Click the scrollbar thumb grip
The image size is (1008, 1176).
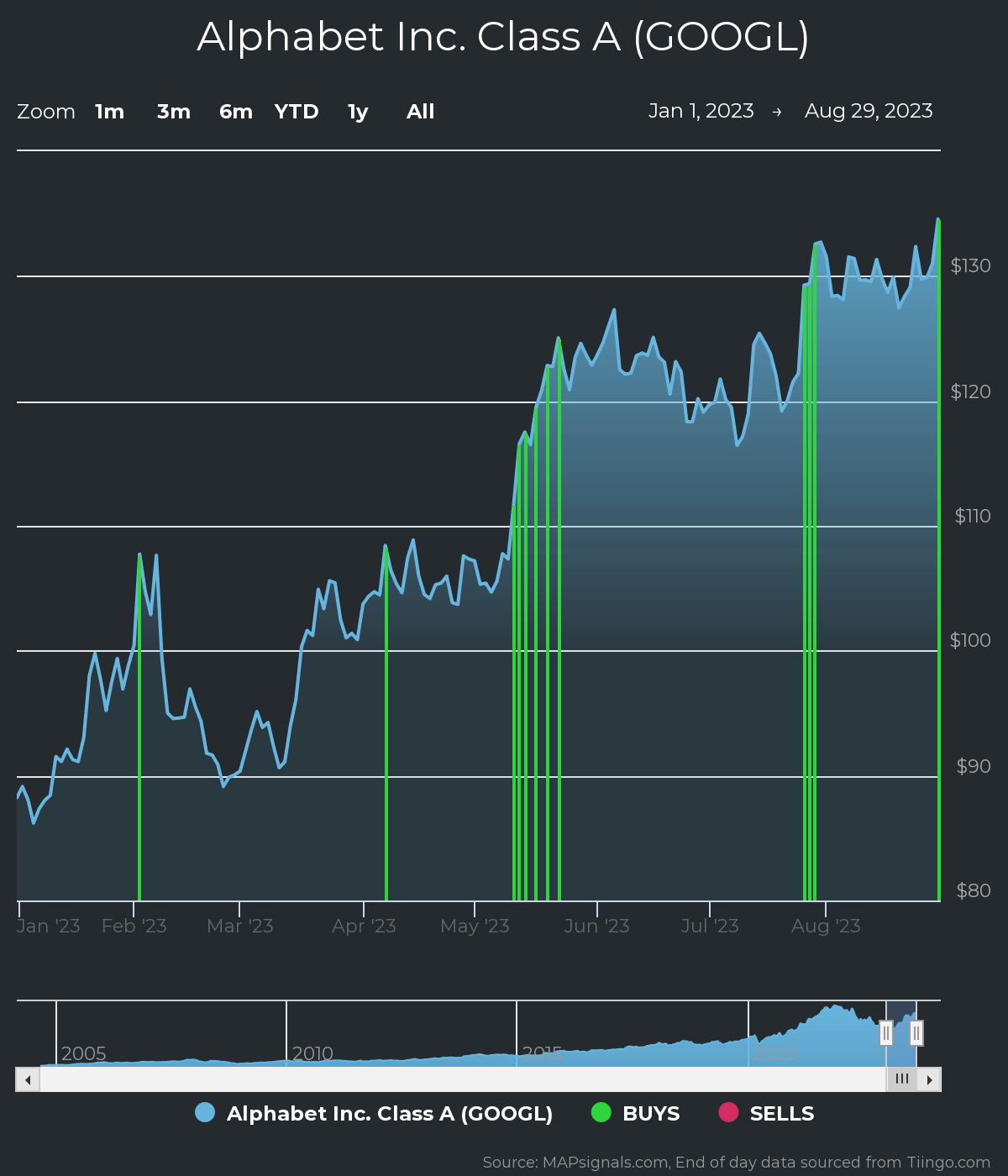901,1079
